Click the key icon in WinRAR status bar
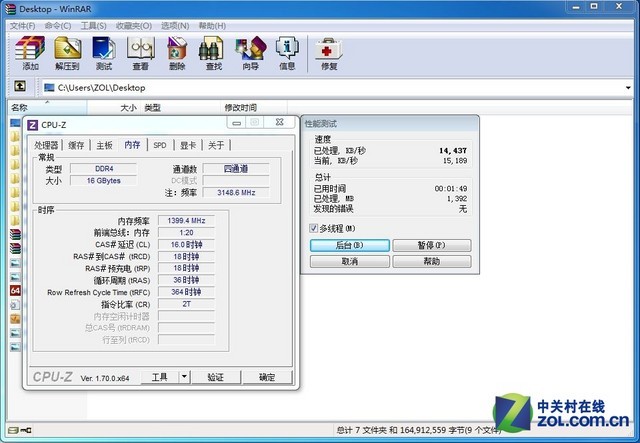The image size is (640, 443). tap(27, 430)
